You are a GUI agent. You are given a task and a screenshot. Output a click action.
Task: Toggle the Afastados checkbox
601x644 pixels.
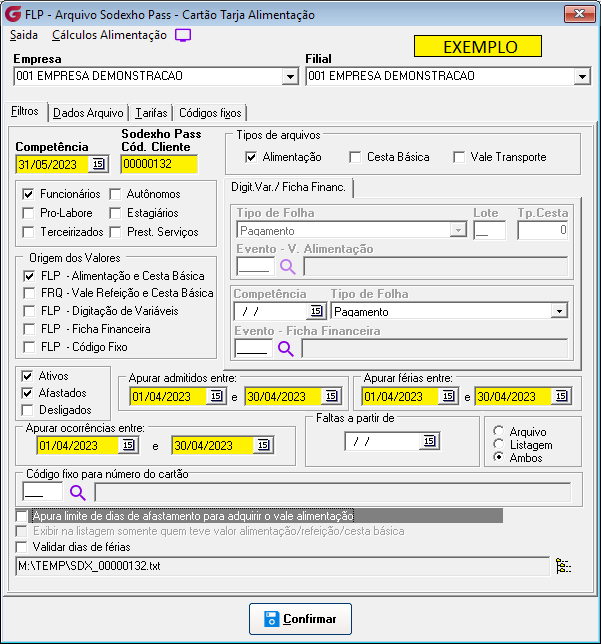pos(28,393)
